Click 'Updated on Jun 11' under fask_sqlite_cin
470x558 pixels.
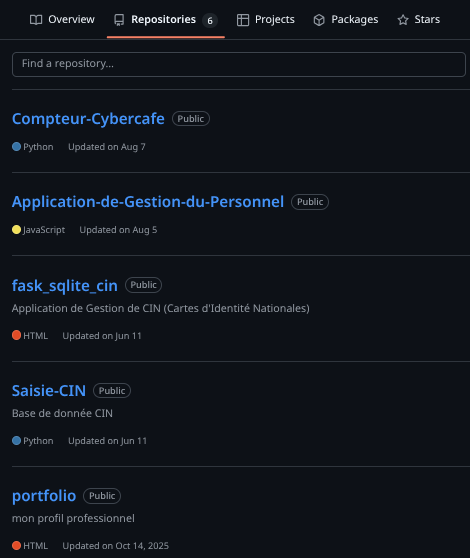[x=102, y=336]
